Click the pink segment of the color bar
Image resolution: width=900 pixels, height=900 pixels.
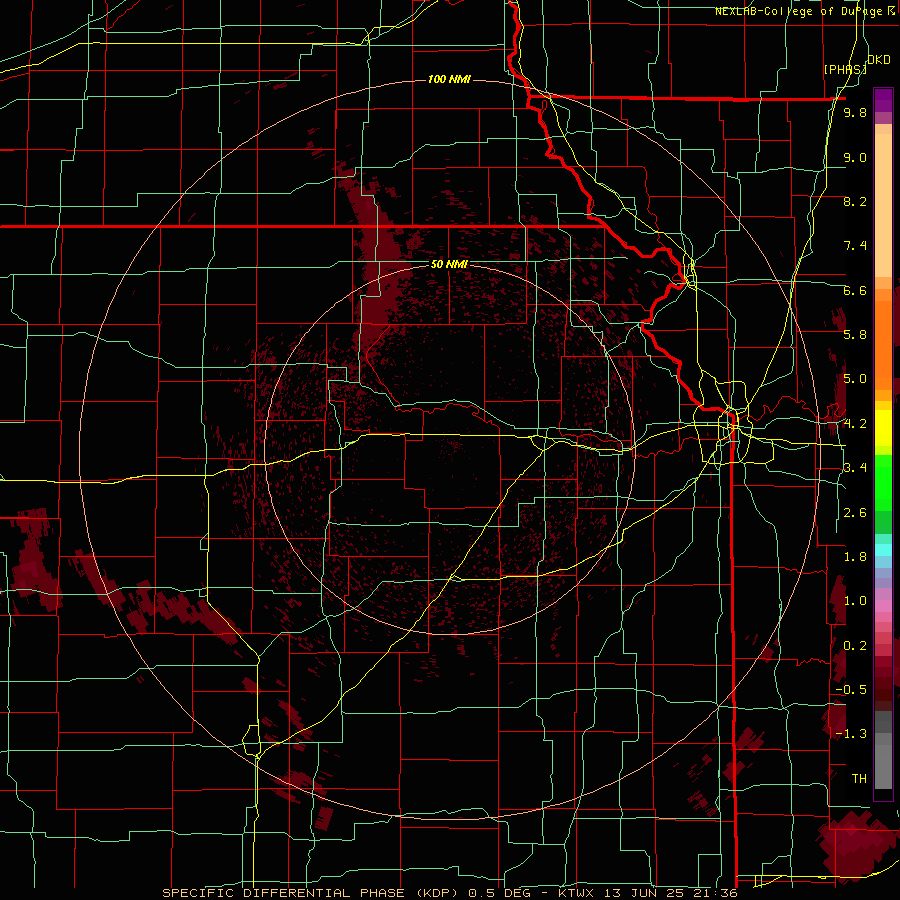coord(883,606)
